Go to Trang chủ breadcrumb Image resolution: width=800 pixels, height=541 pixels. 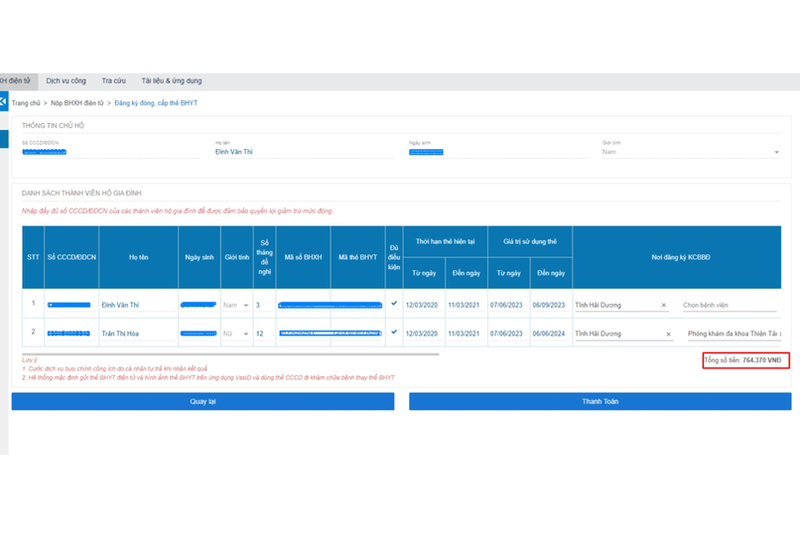pos(26,103)
